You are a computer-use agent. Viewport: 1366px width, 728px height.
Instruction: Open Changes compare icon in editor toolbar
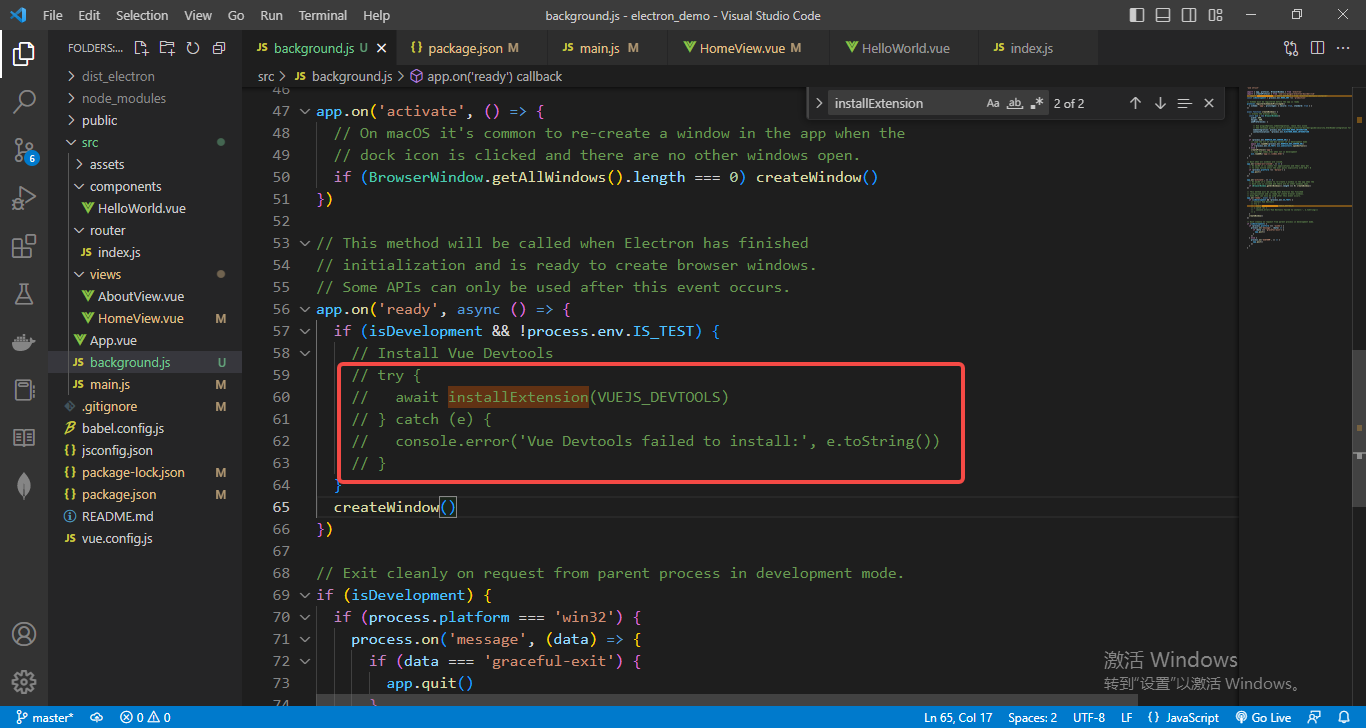coord(1291,48)
